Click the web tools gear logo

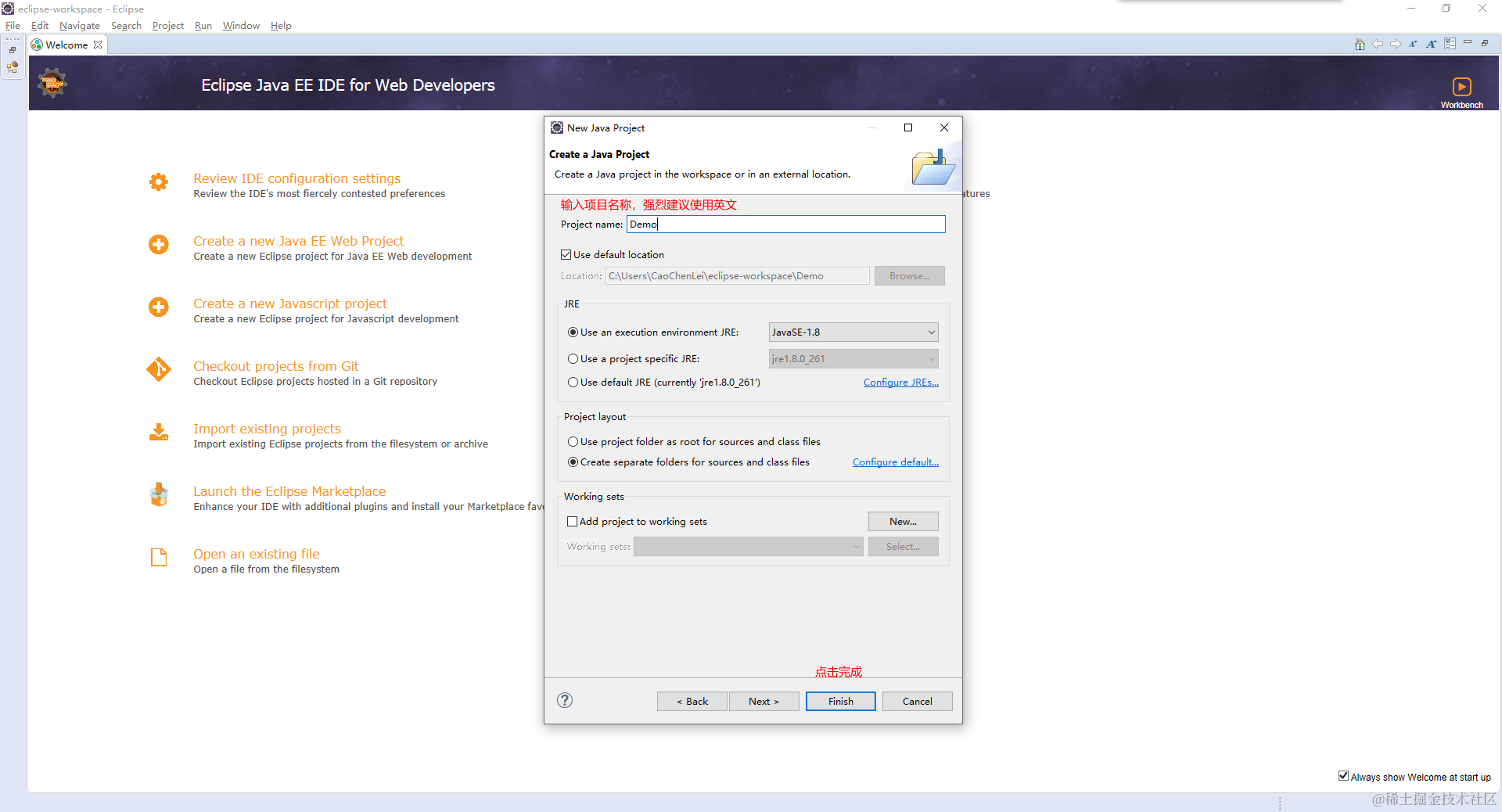click(x=52, y=83)
